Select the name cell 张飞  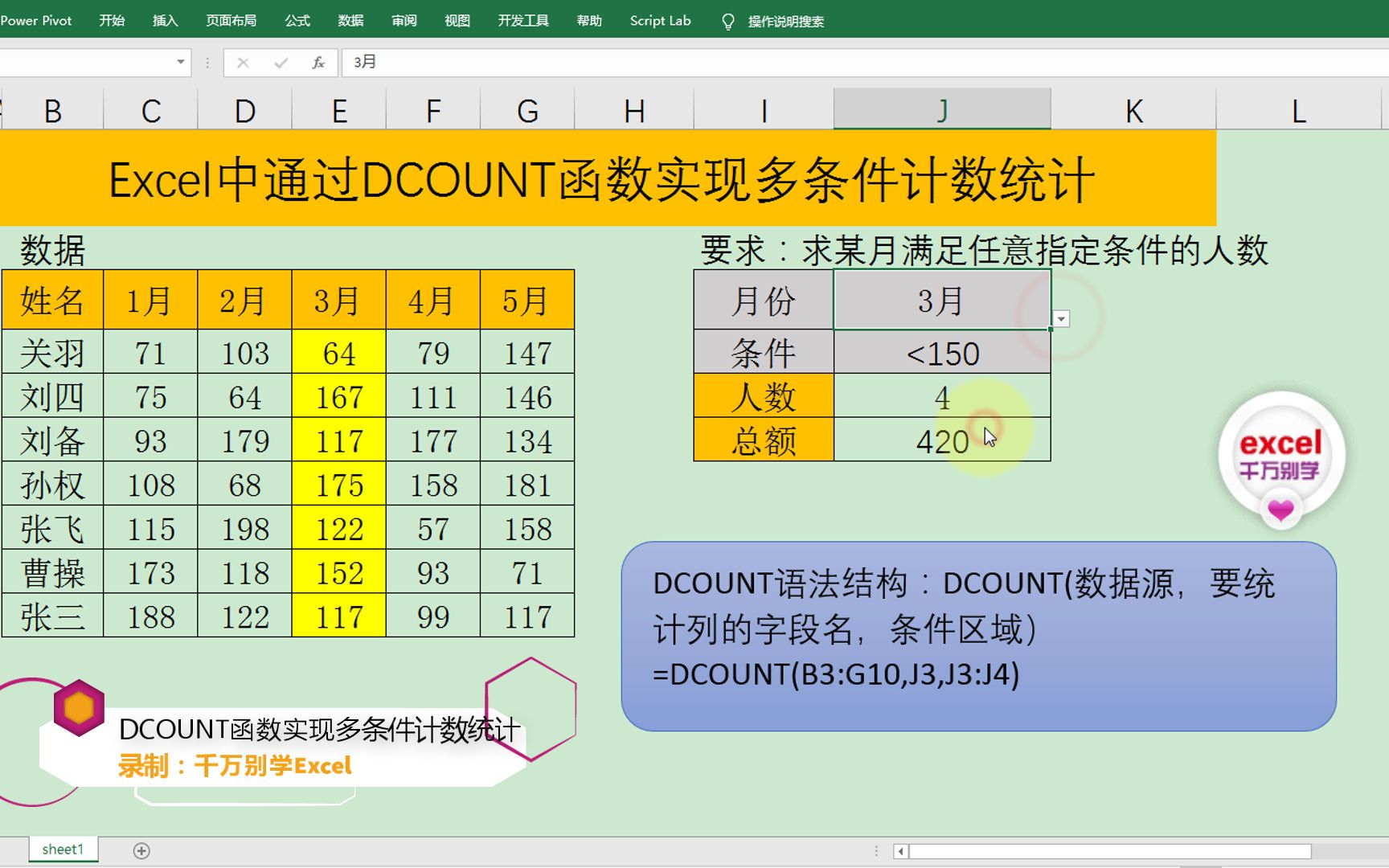[x=53, y=529]
